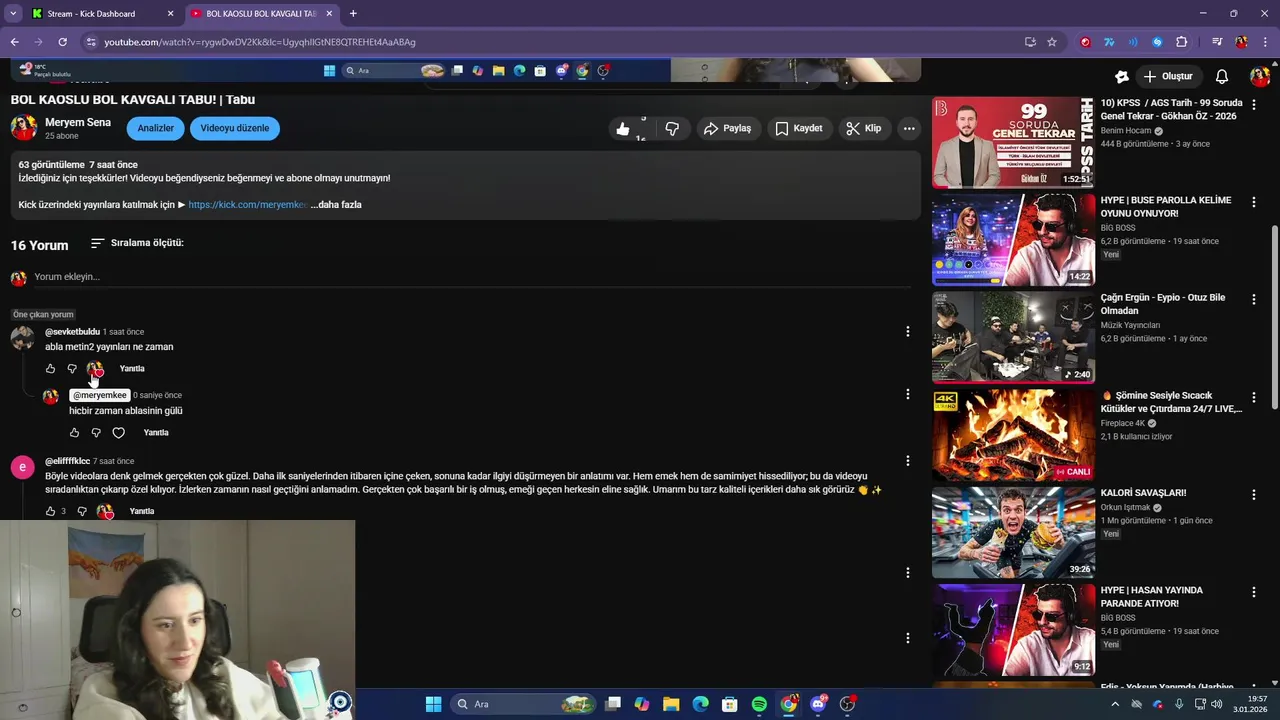
Task: Dislike the @elifffkilcc comment
Action: 82,511
